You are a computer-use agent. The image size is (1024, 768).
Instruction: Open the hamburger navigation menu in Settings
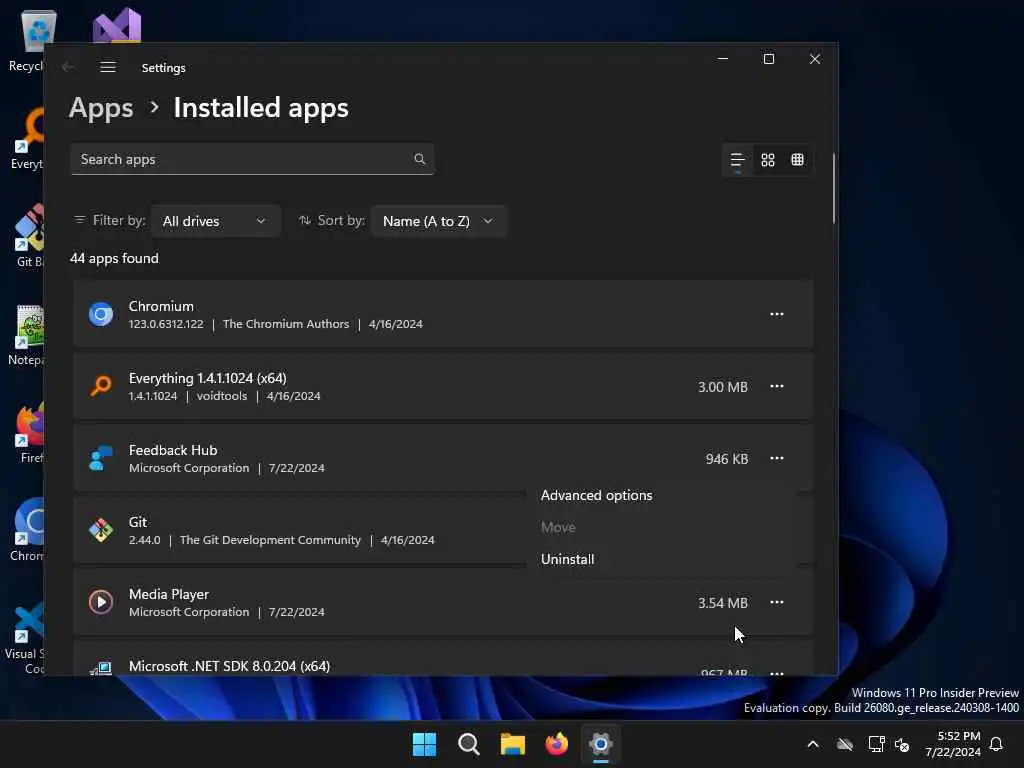(108, 67)
